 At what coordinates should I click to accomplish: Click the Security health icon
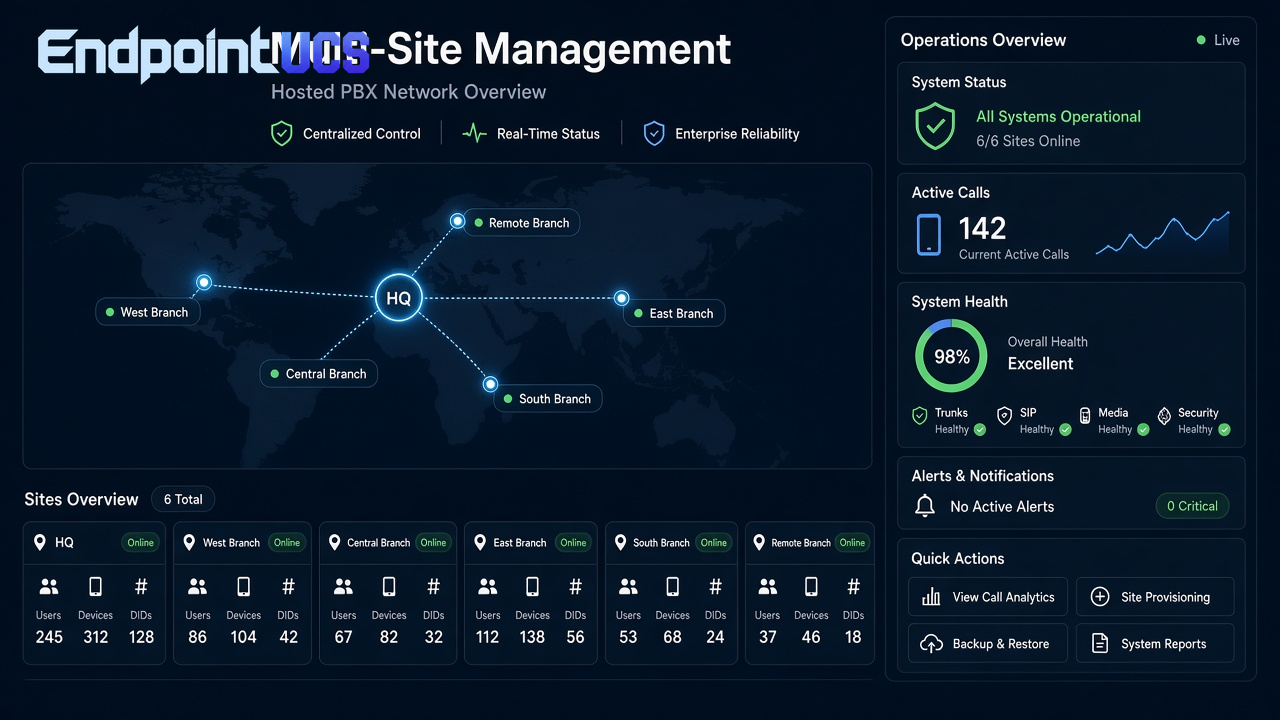click(x=1164, y=416)
